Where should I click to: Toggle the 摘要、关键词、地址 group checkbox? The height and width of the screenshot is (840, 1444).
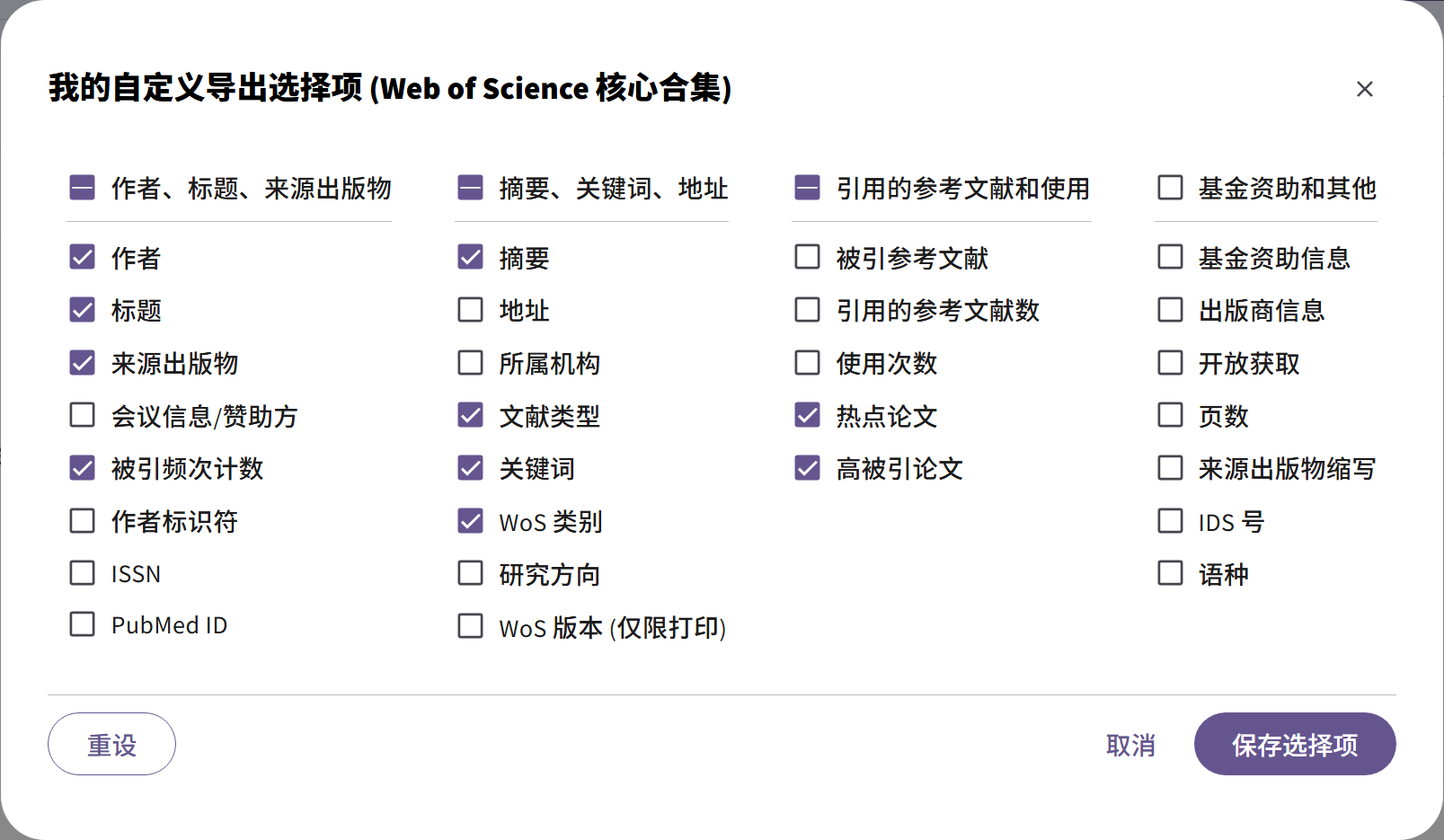coord(470,188)
